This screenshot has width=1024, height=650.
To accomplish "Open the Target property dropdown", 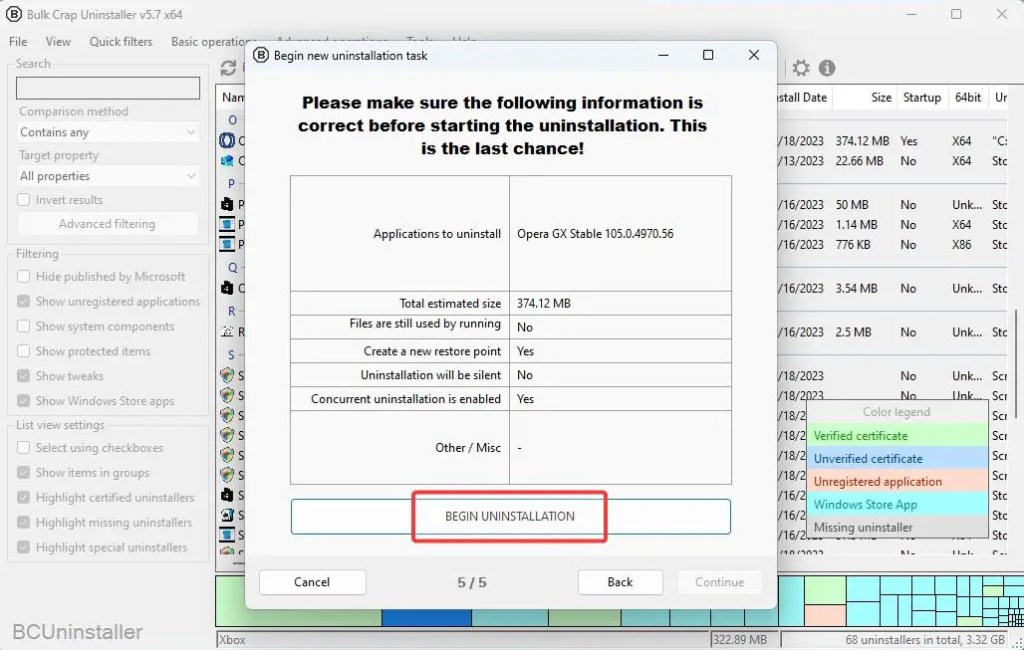I will pos(108,176).
